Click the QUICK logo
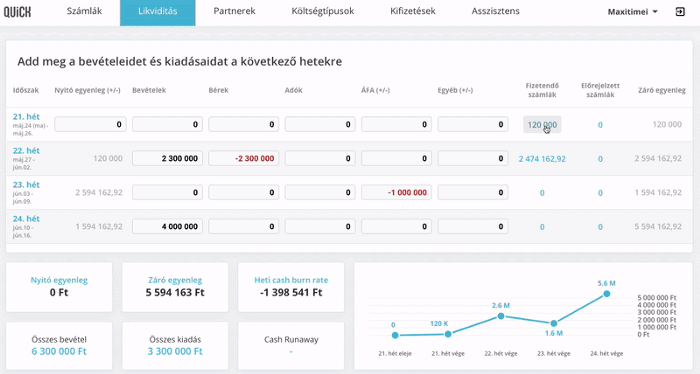 (x=17, y=12)
